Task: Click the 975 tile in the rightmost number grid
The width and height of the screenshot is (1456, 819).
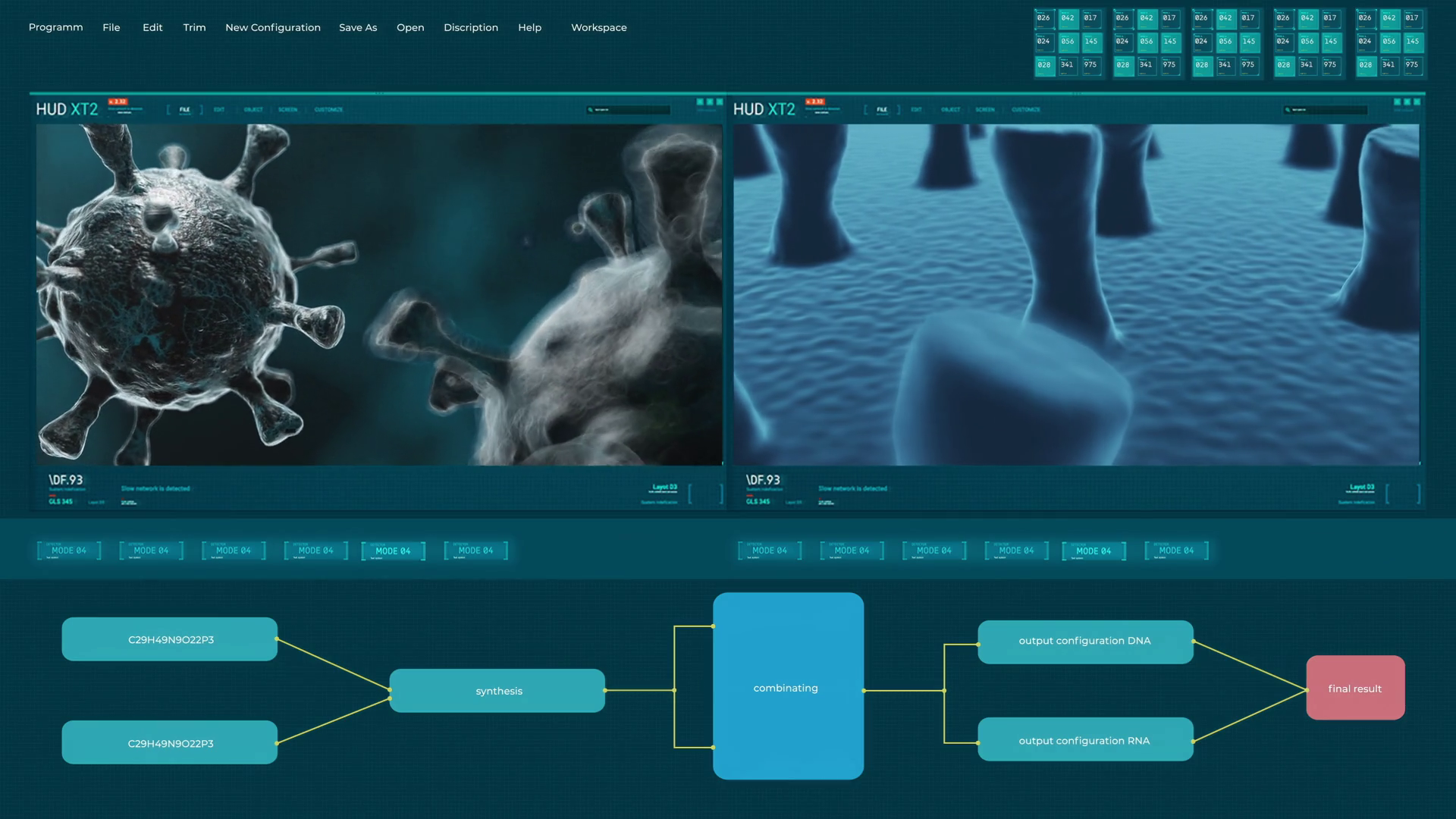Action: pos(1412,65)
